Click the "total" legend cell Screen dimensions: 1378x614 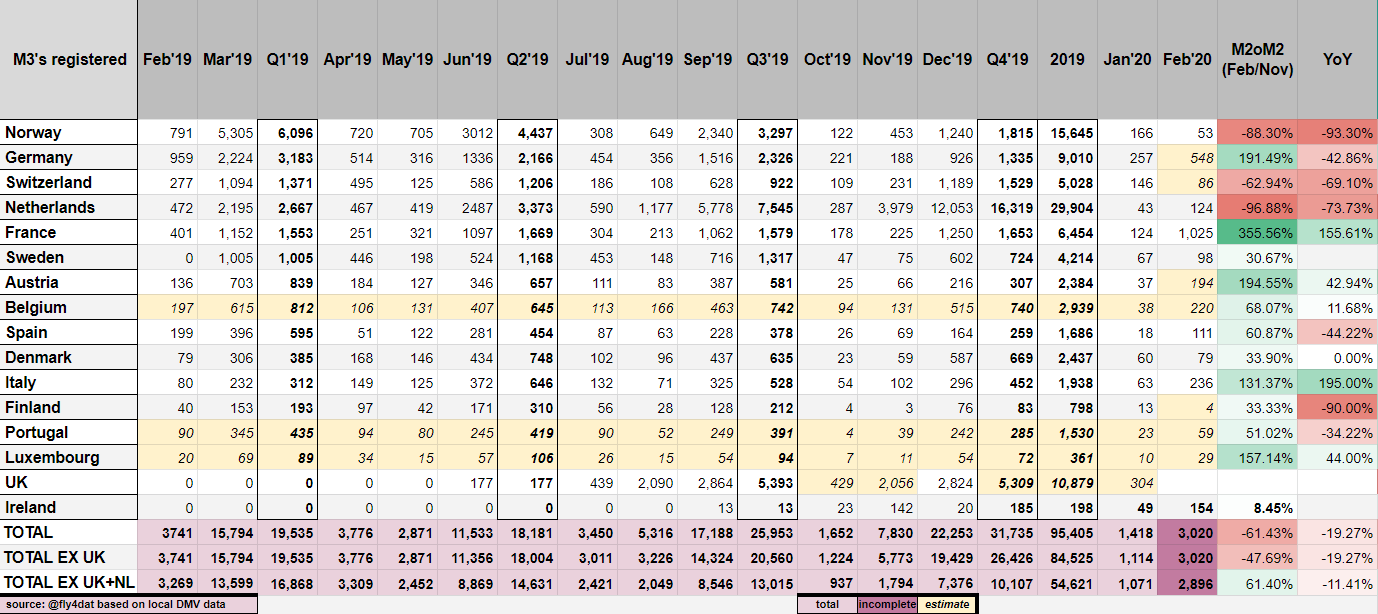click(828, 604)
